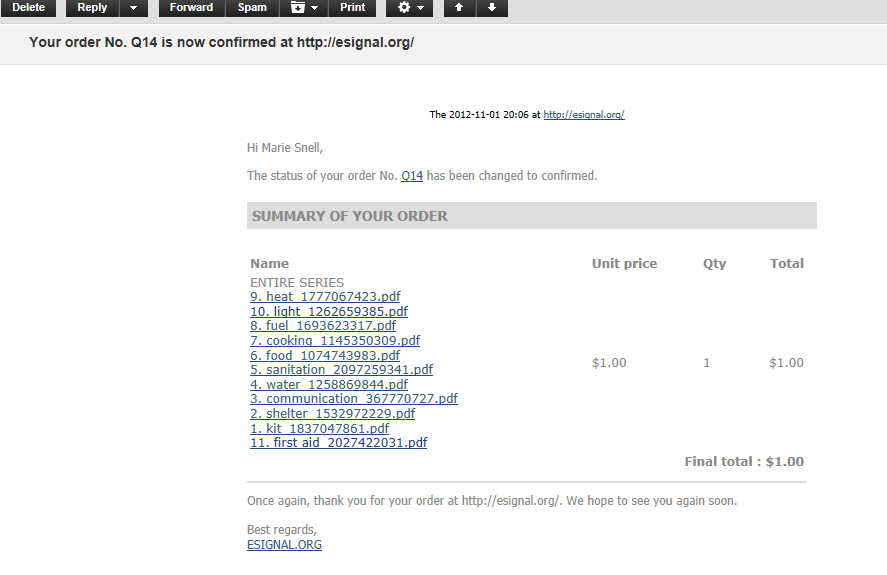
Task: Click the Delete button
Action: click(x=28, y=8)
